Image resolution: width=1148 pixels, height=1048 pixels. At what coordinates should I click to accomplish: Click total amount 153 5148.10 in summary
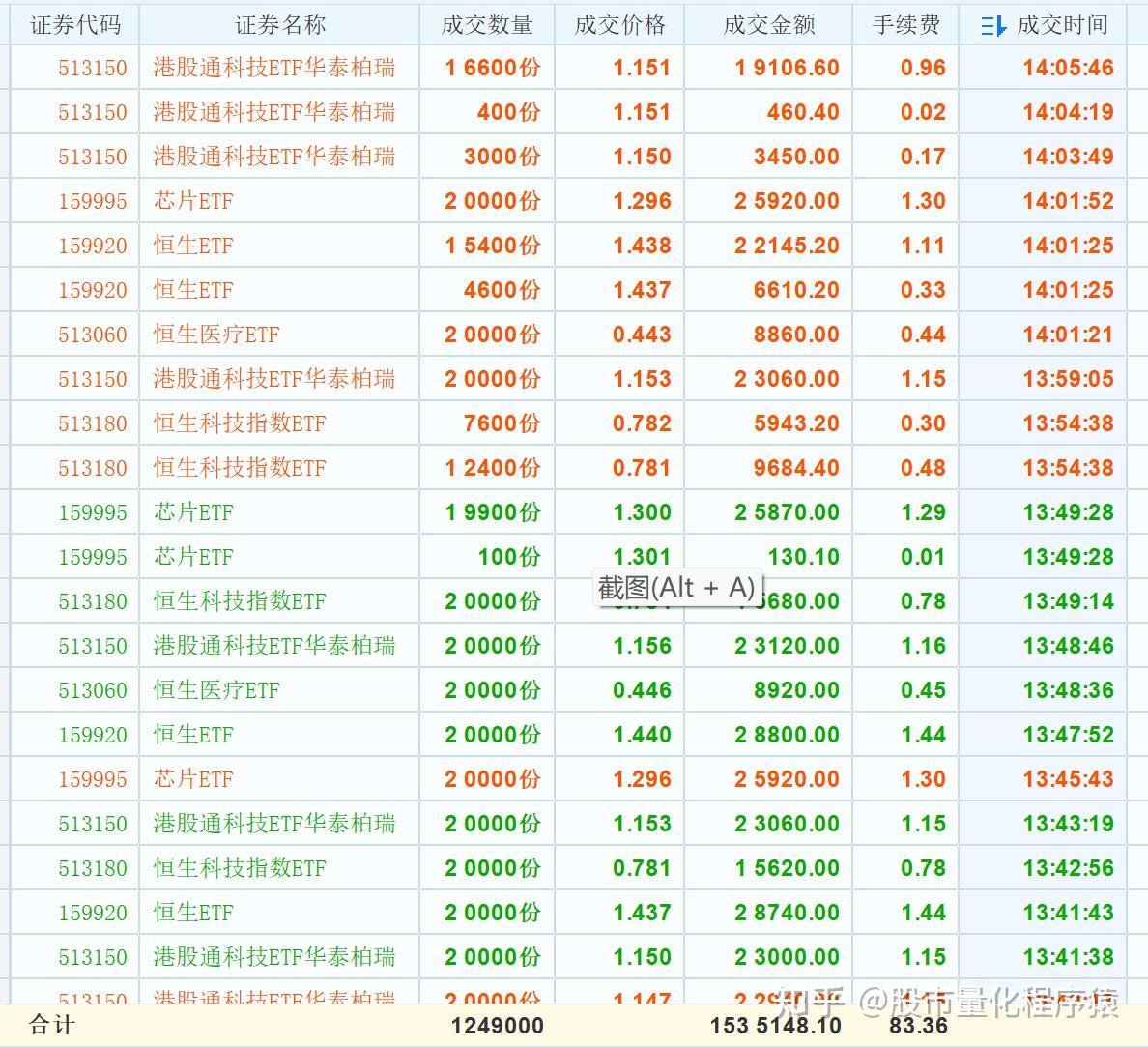(775, 1026)
